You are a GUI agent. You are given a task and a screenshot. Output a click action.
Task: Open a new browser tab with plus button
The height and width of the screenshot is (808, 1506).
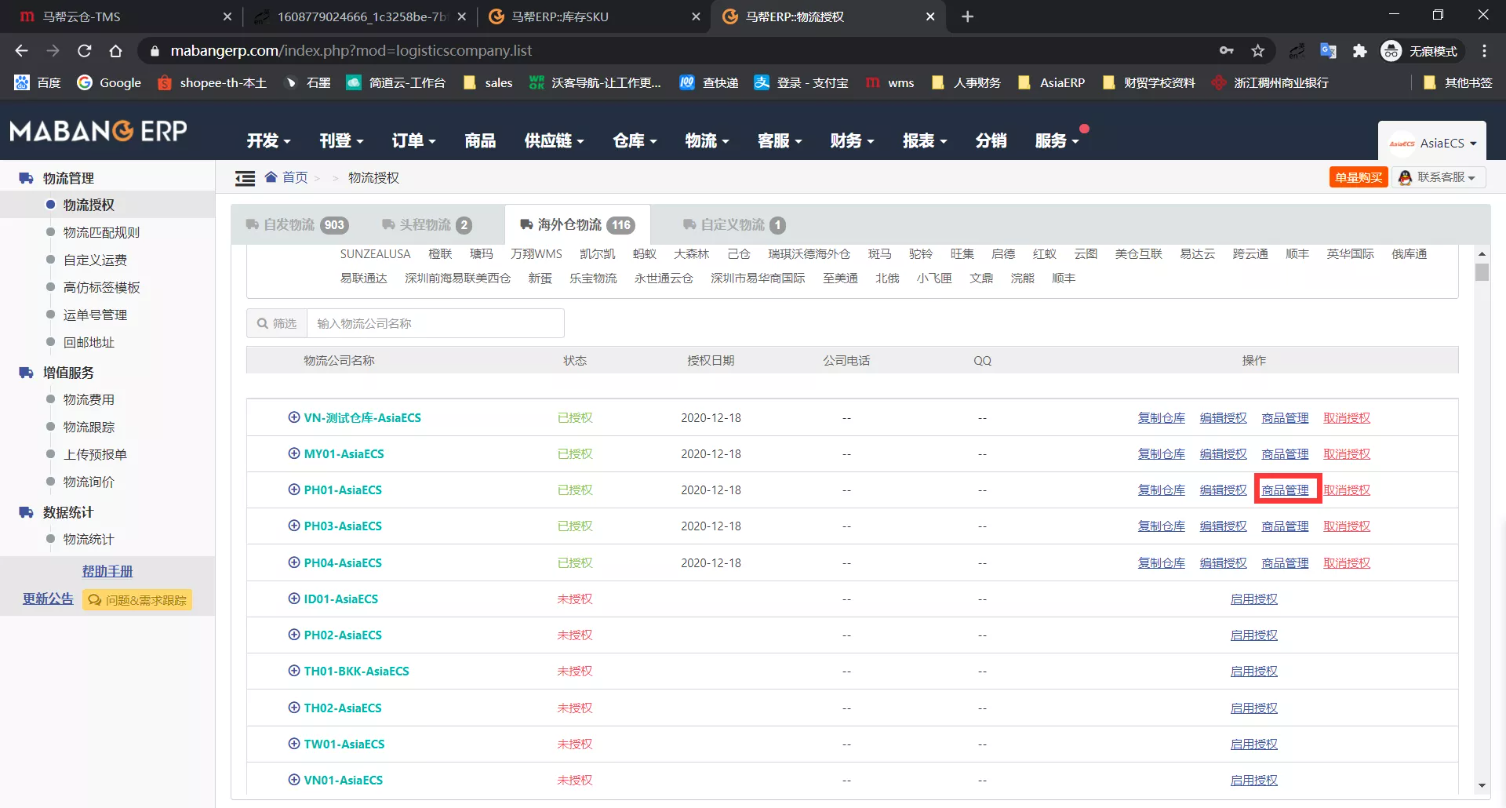pyautogui.click(x=967, y=17)
